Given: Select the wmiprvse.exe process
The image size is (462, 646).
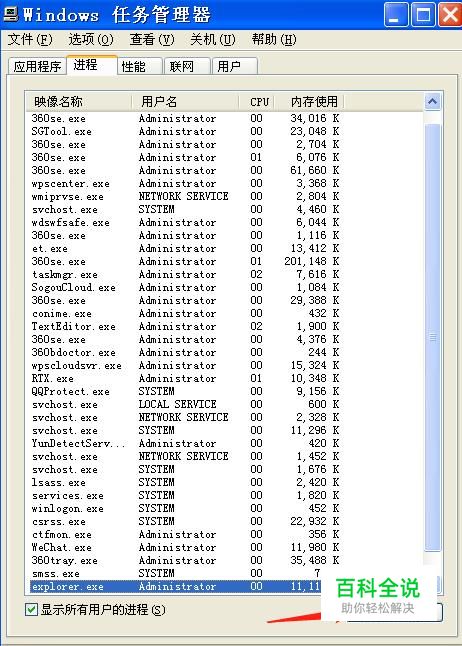Looking at the screenshot, I should pos(185,197).
